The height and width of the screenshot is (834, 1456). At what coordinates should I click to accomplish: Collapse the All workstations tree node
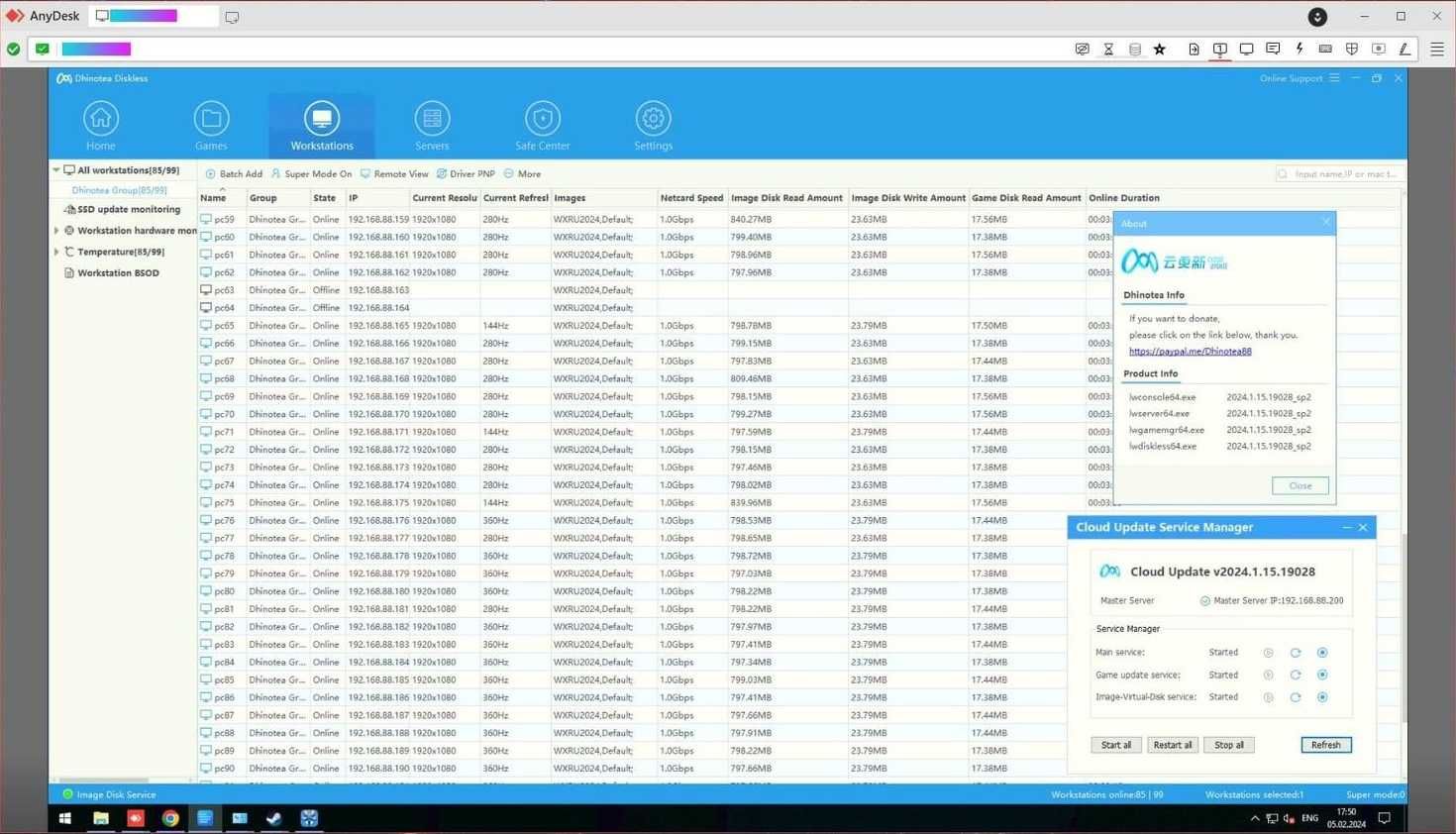click(x=56, y=170)
